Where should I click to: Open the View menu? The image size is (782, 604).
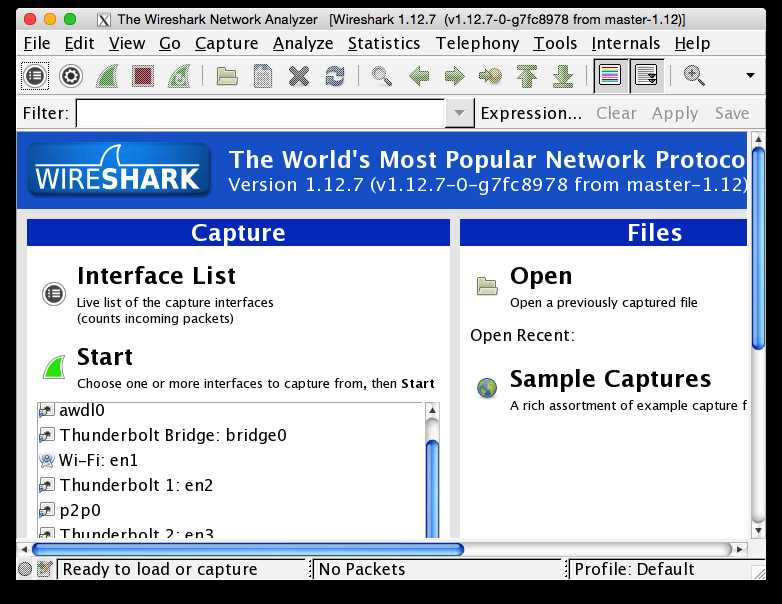[127, 43]
